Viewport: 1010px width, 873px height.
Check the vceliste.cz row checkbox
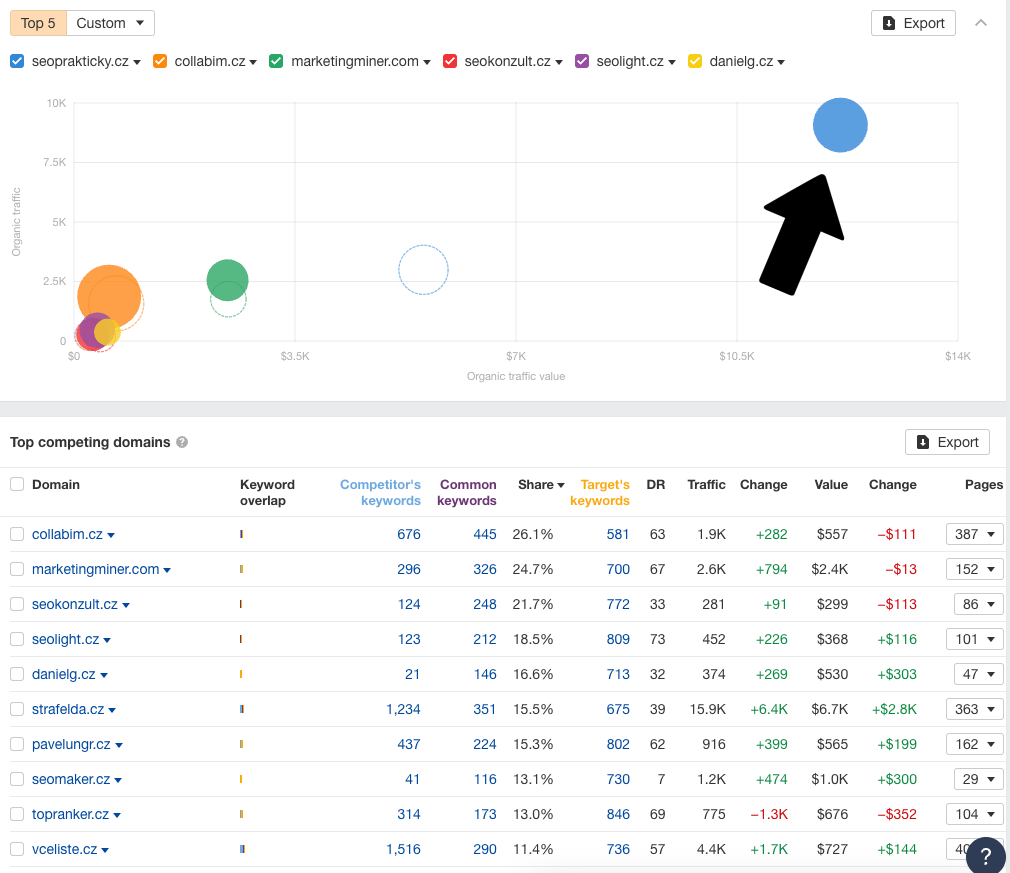coord(17,849)
